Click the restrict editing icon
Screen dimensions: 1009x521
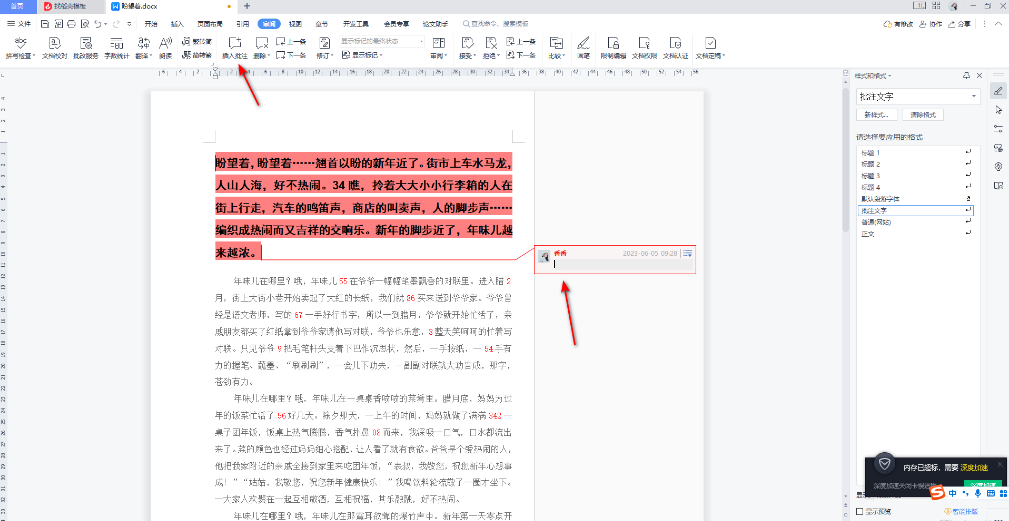613,42
